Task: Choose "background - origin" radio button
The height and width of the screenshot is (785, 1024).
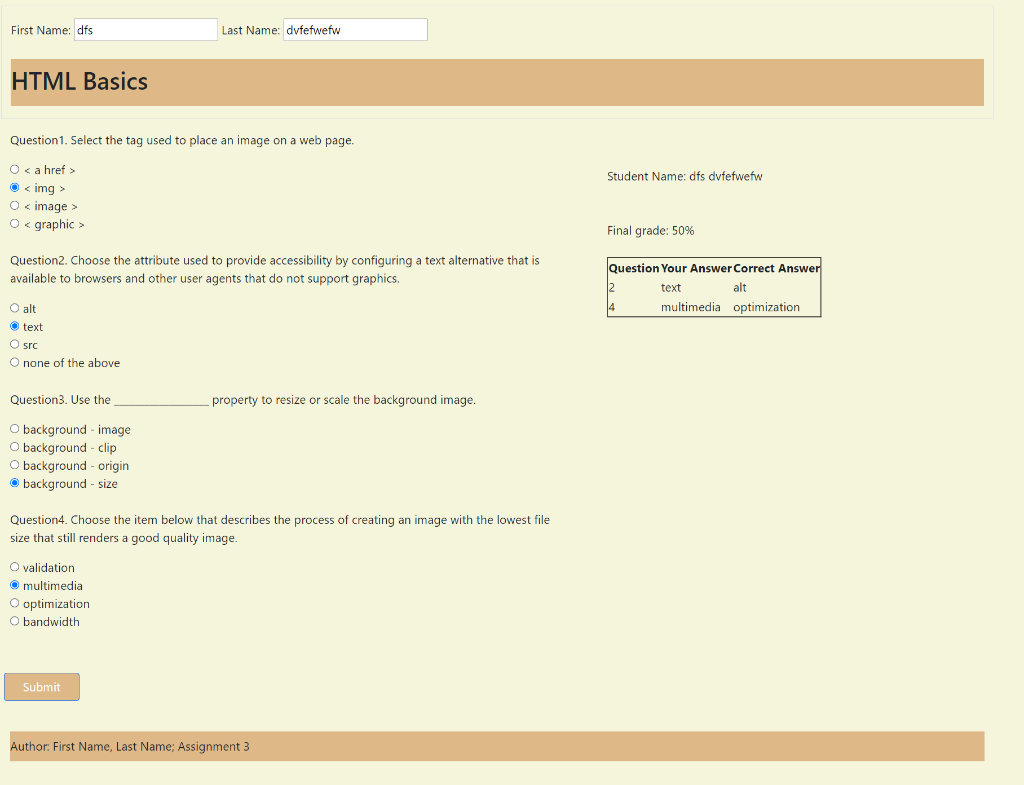Action: pyautogui.click(x=14, y=464)
